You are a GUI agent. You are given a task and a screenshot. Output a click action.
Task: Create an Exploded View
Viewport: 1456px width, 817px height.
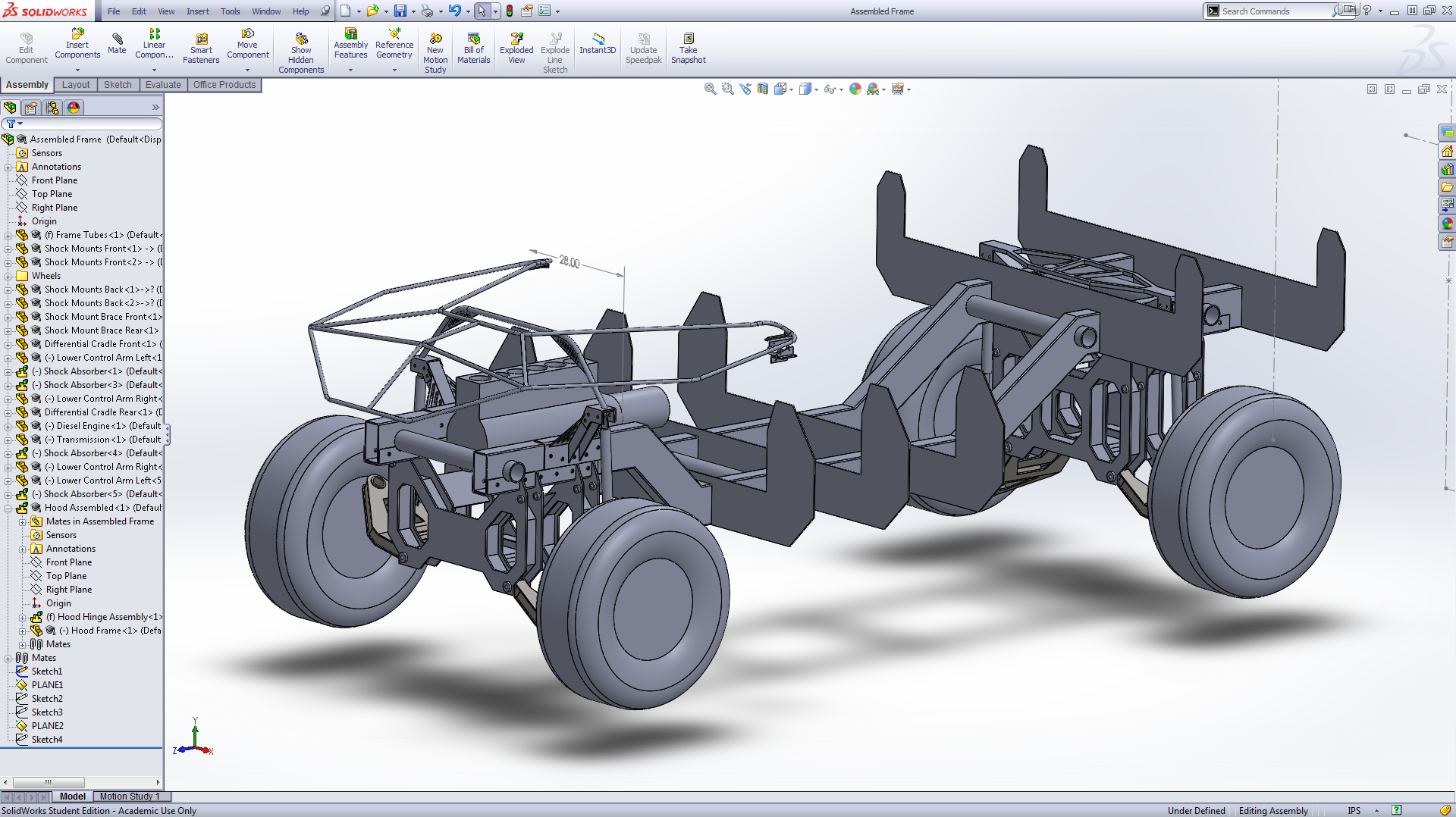pyautogui.click(x=516, y=49)
